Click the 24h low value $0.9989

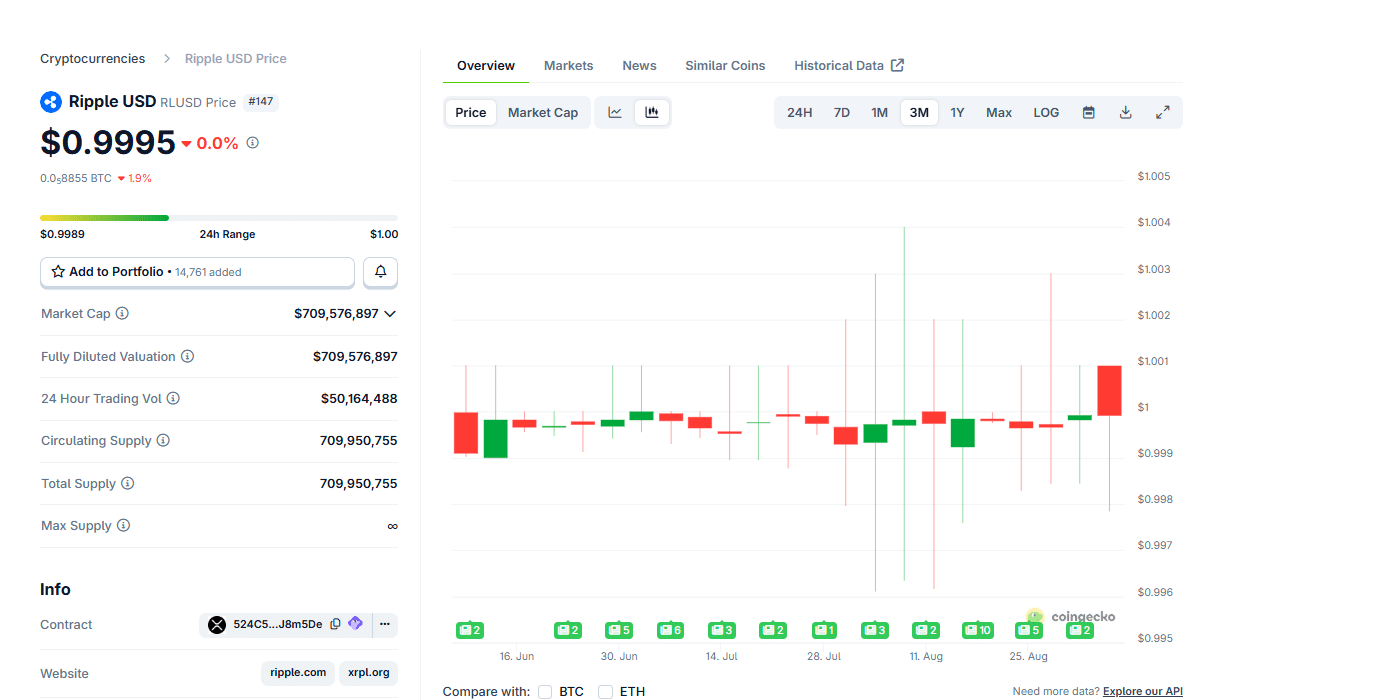pos(62,234)
